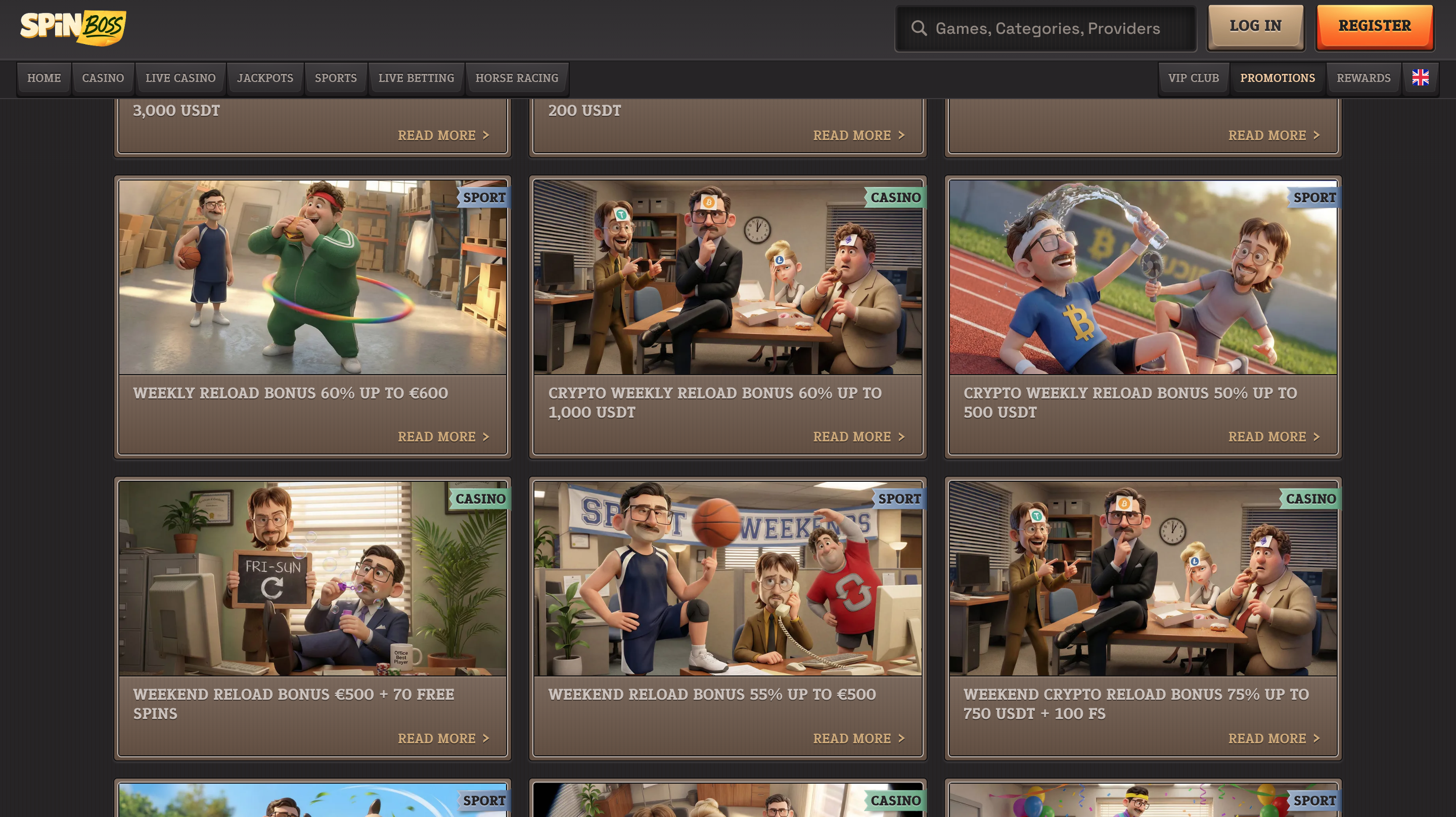
Task: Open the VIP CLUB page
Action: (x=1193, y=78)
